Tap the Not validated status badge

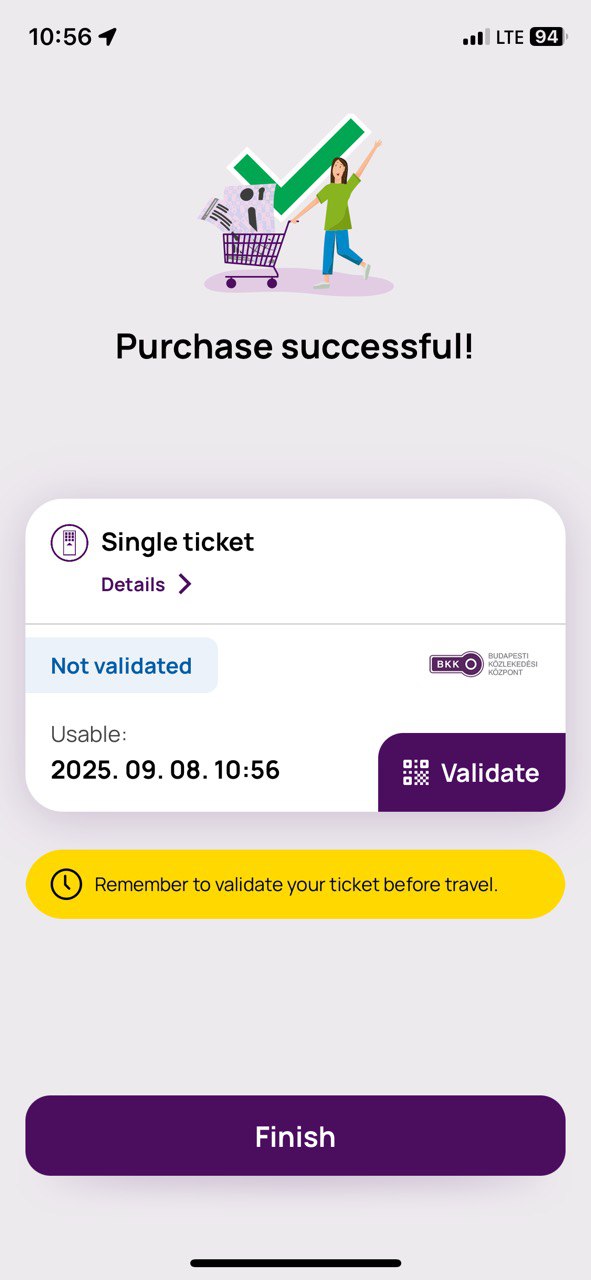[x=121, y=666]
